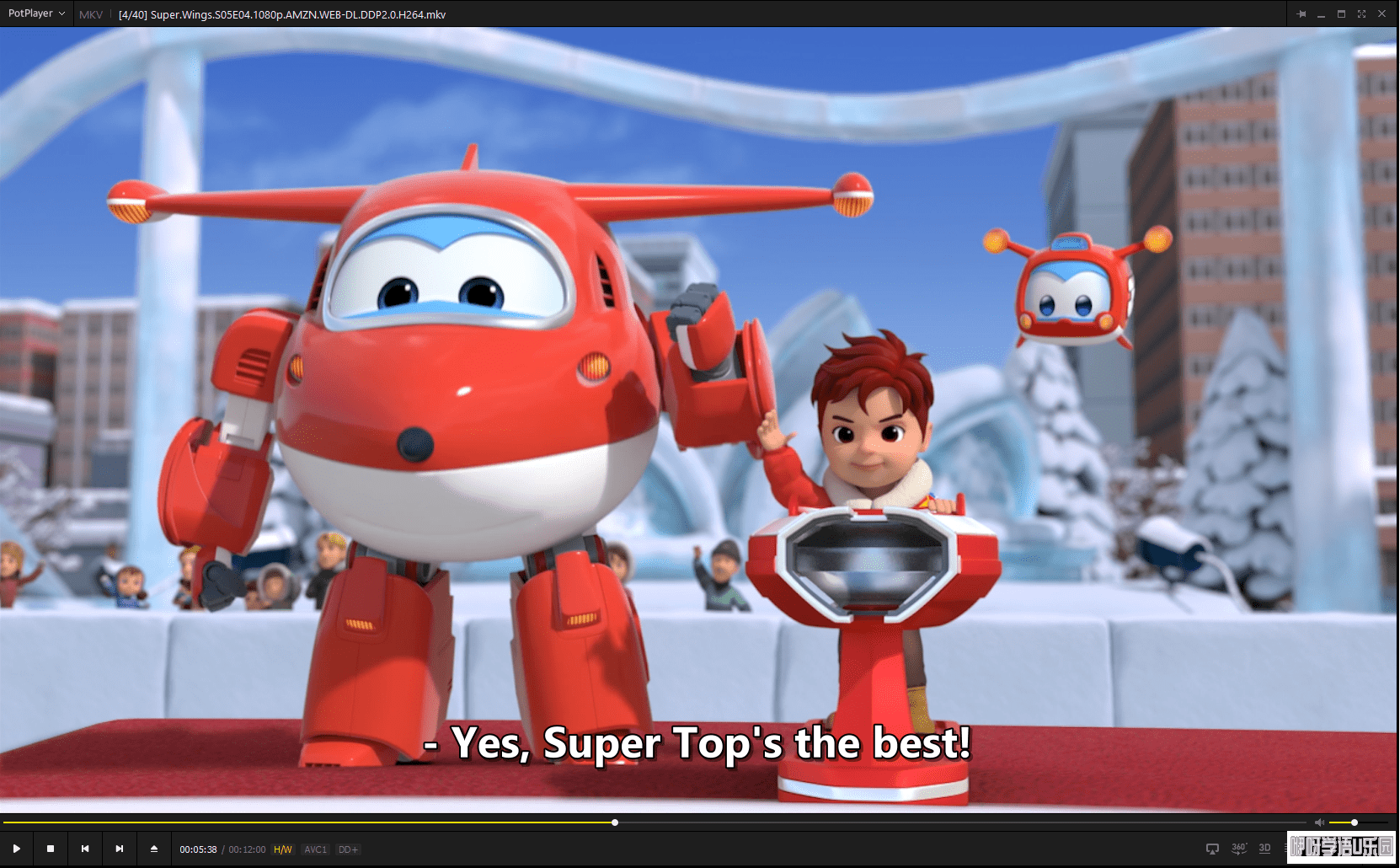Toggle 3D video mode
This screenshot has height=868, width=1400.
1264,849
